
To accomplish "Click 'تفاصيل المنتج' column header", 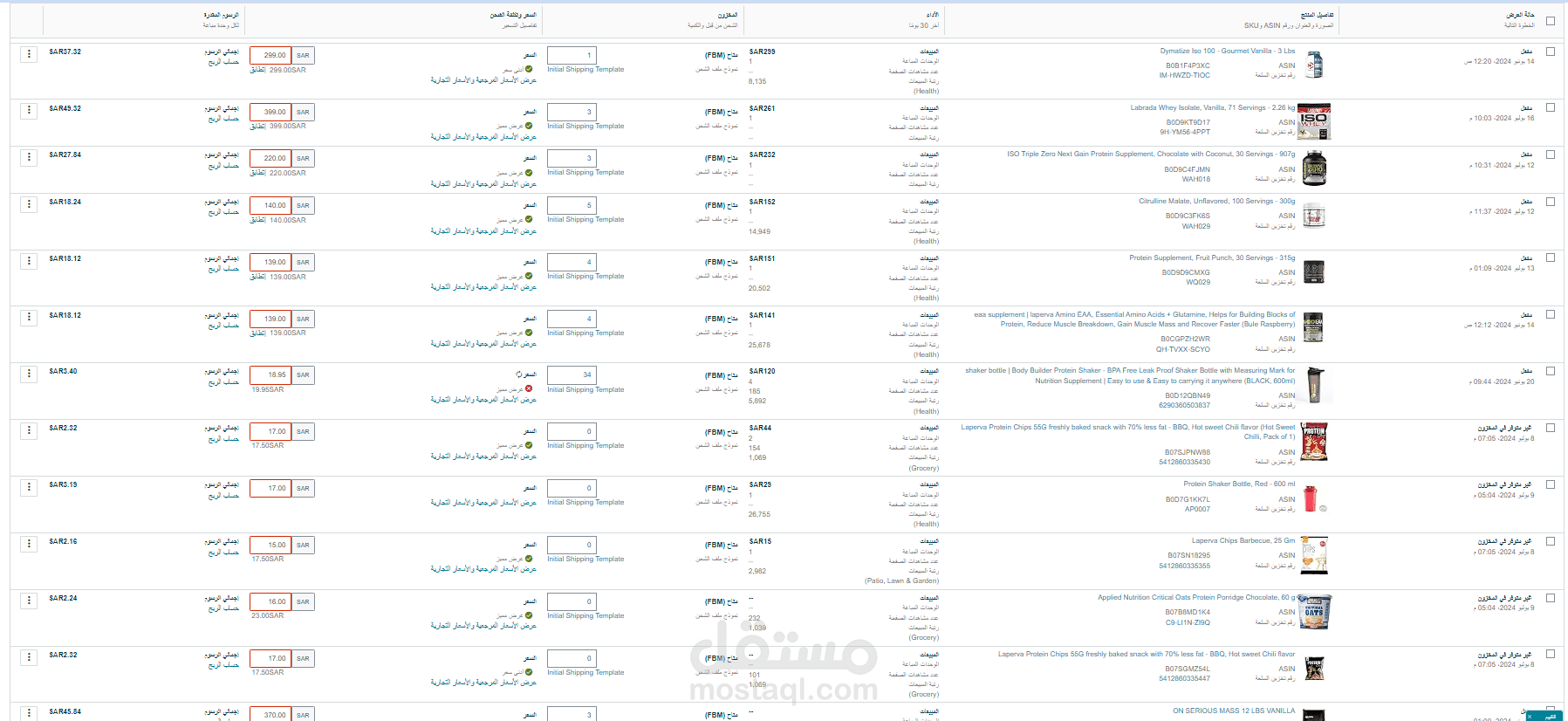I will coord(1317,15).
